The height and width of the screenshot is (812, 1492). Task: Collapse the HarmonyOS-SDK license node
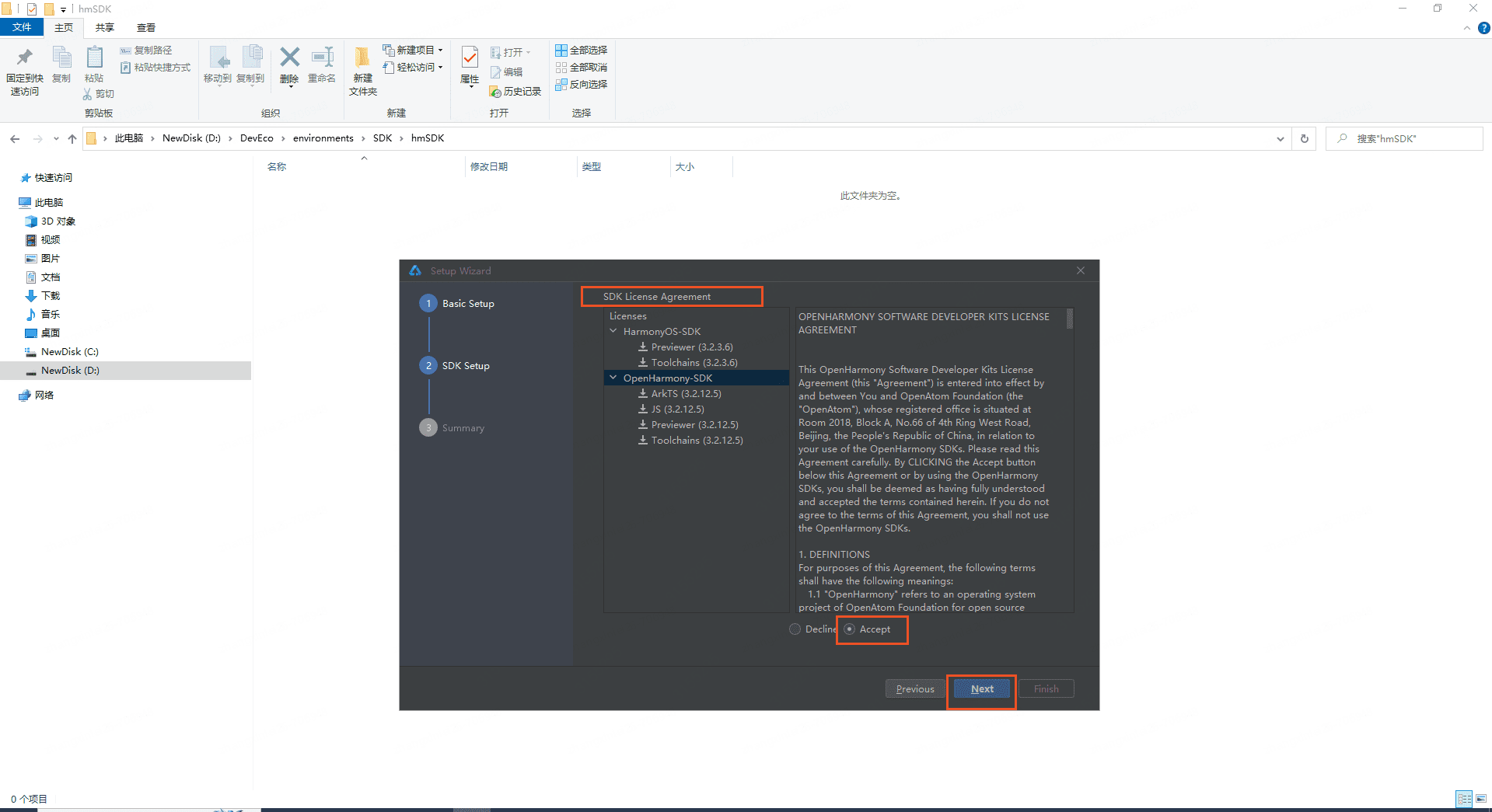coord(613,331)
